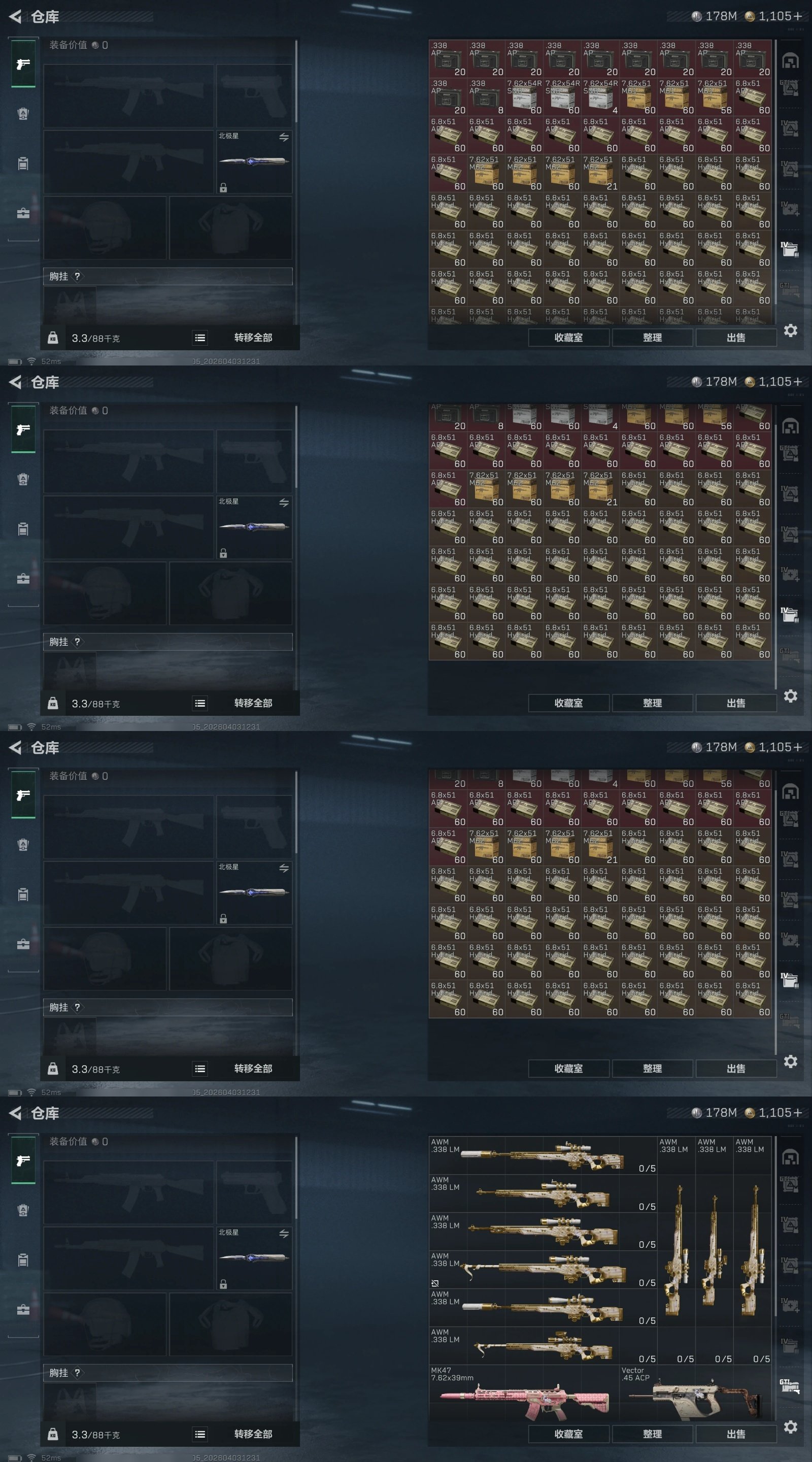Toggle 北极星 swap arrows in the AWM rifle view
This screenshot has width=812, height=1462.
tap(284, 1234)
